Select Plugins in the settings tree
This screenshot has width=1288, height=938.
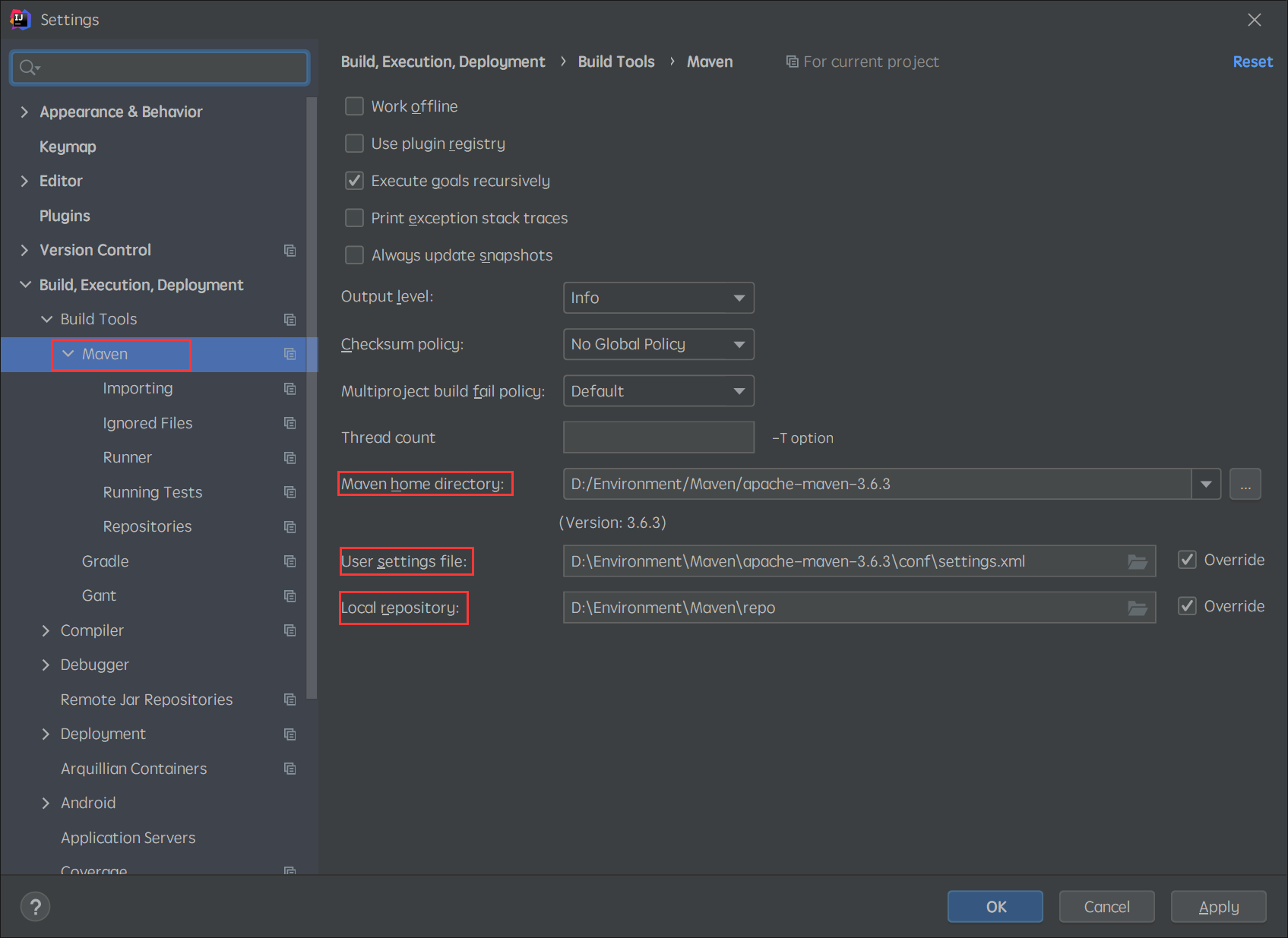65,216
